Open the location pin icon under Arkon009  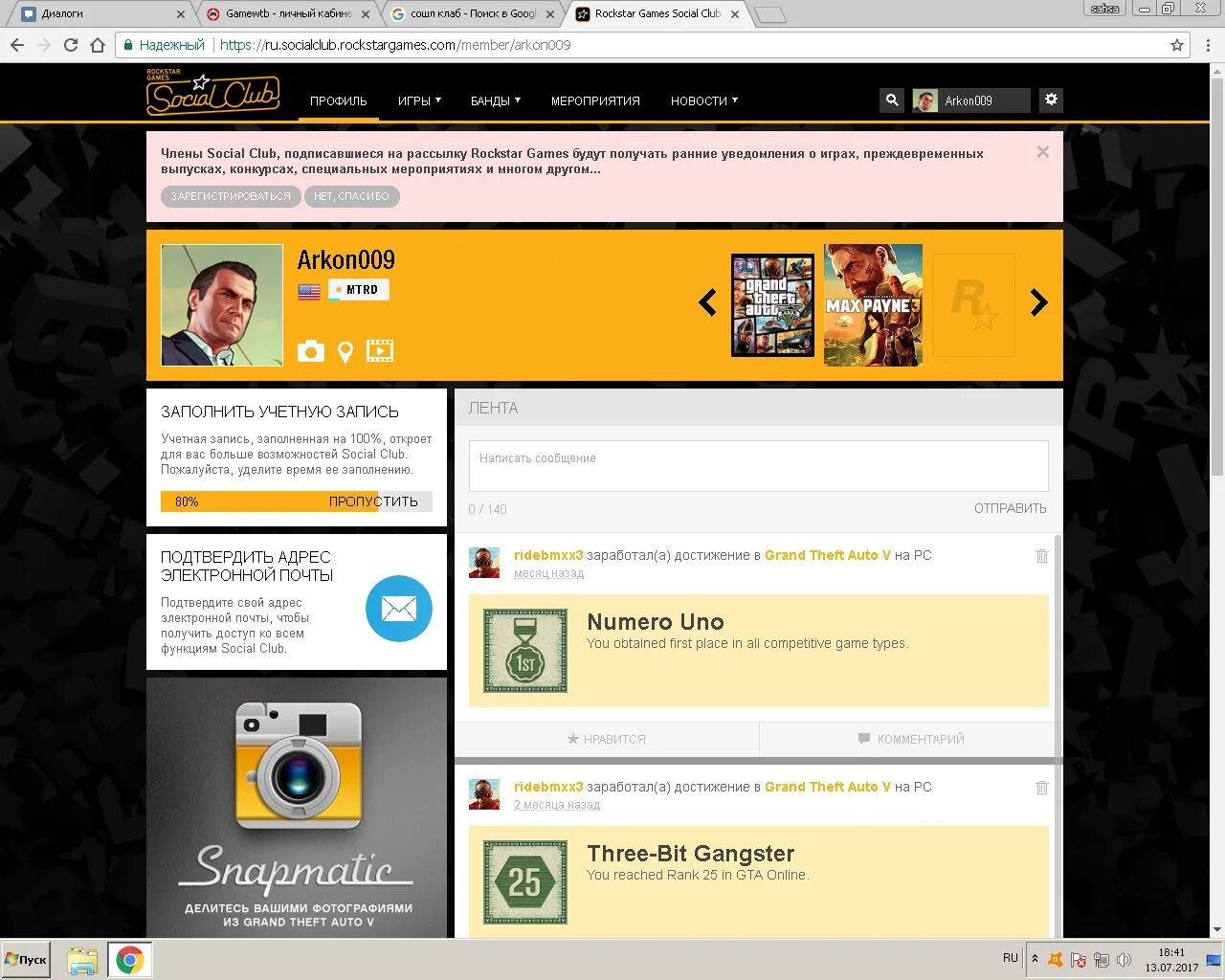[345, 351]
